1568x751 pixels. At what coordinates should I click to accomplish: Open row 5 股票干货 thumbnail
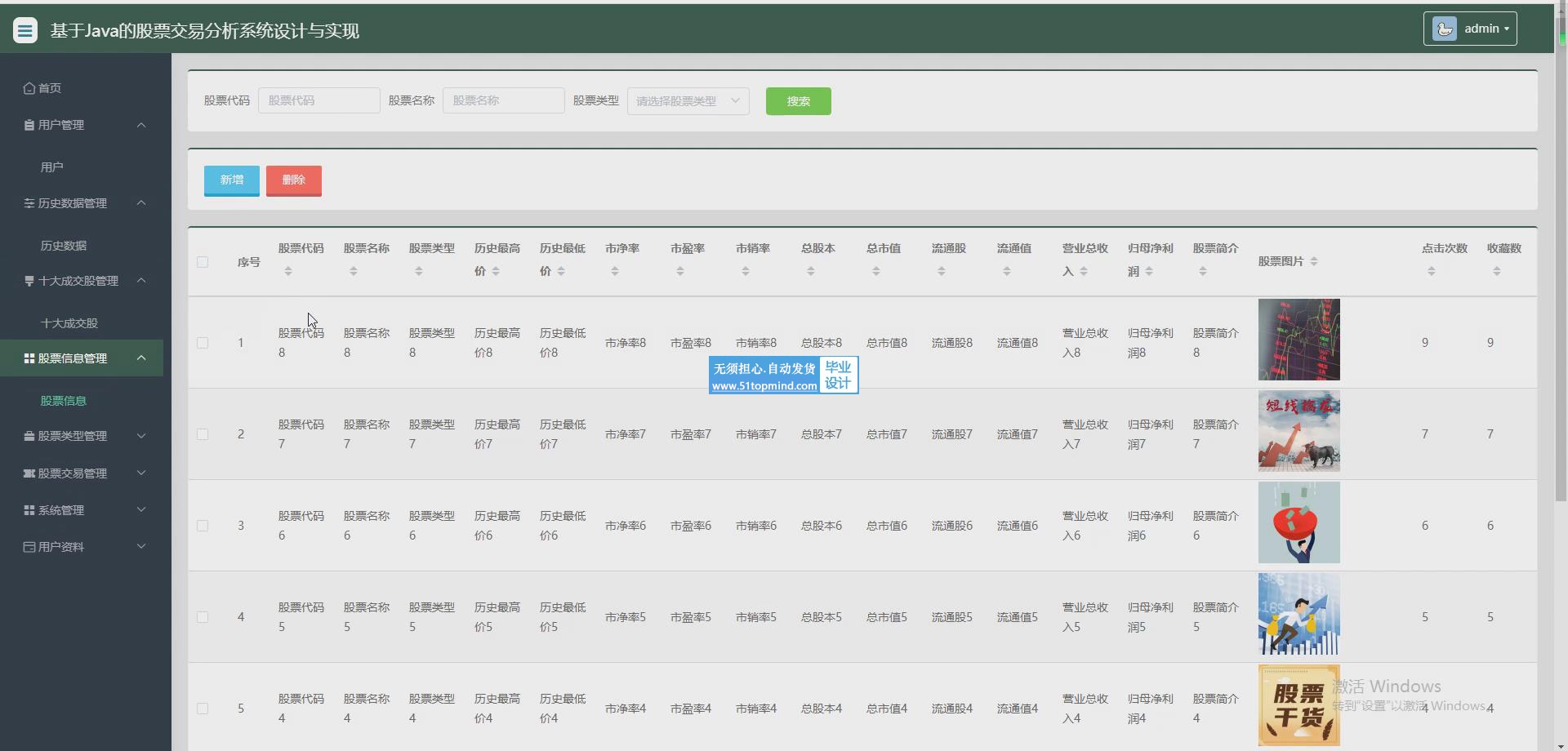1299,705
